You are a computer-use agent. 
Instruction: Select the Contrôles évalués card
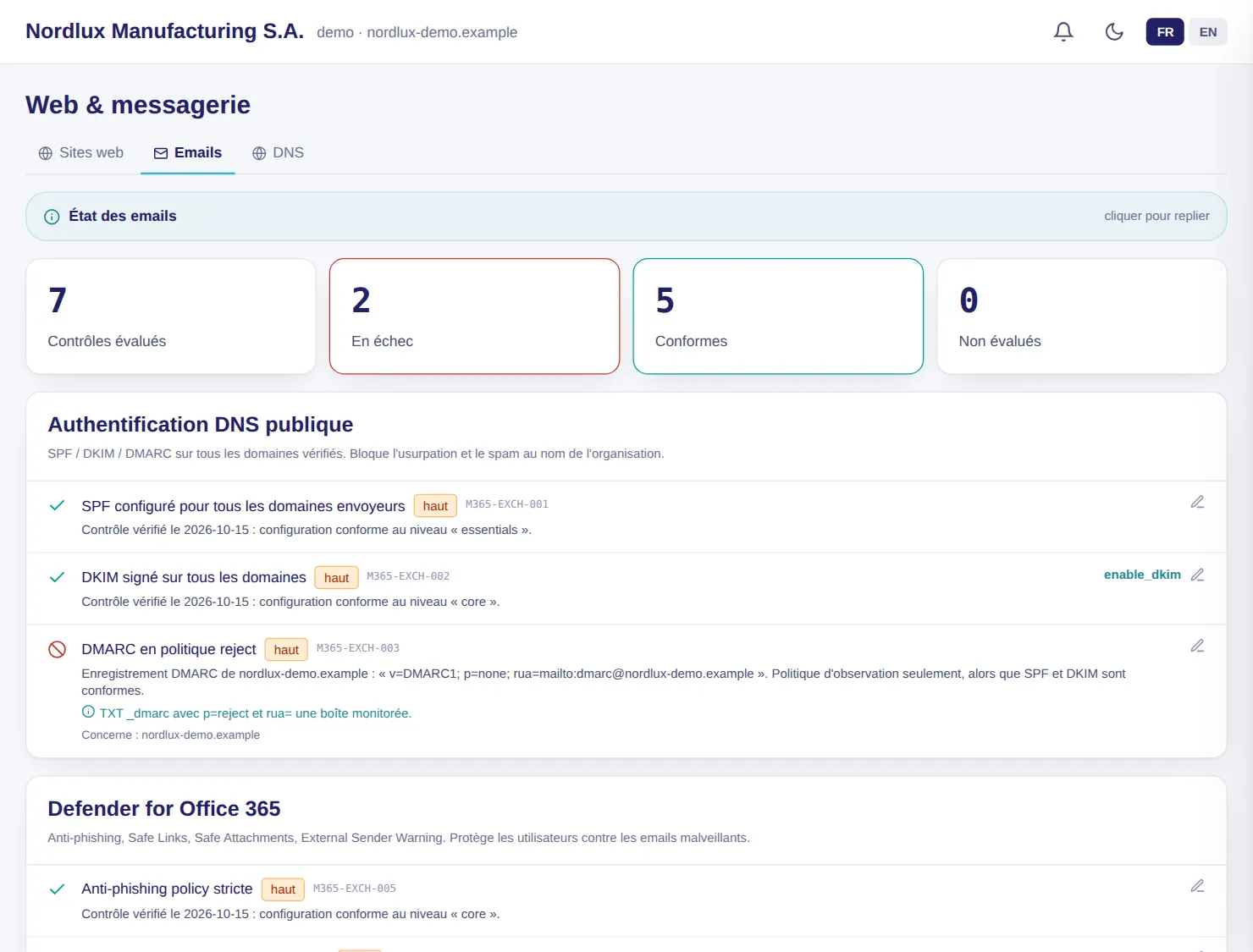(x=171, y=316)
